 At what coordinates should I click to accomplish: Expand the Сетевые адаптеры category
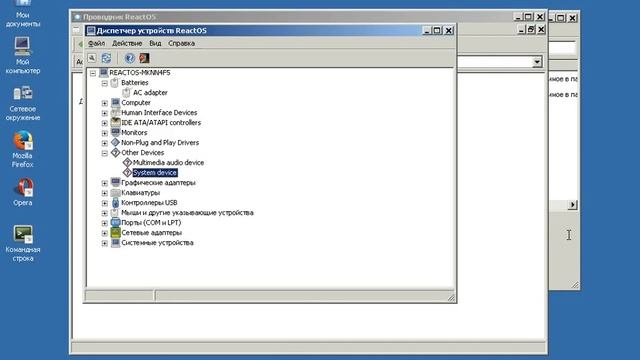[x=104, y=233]
